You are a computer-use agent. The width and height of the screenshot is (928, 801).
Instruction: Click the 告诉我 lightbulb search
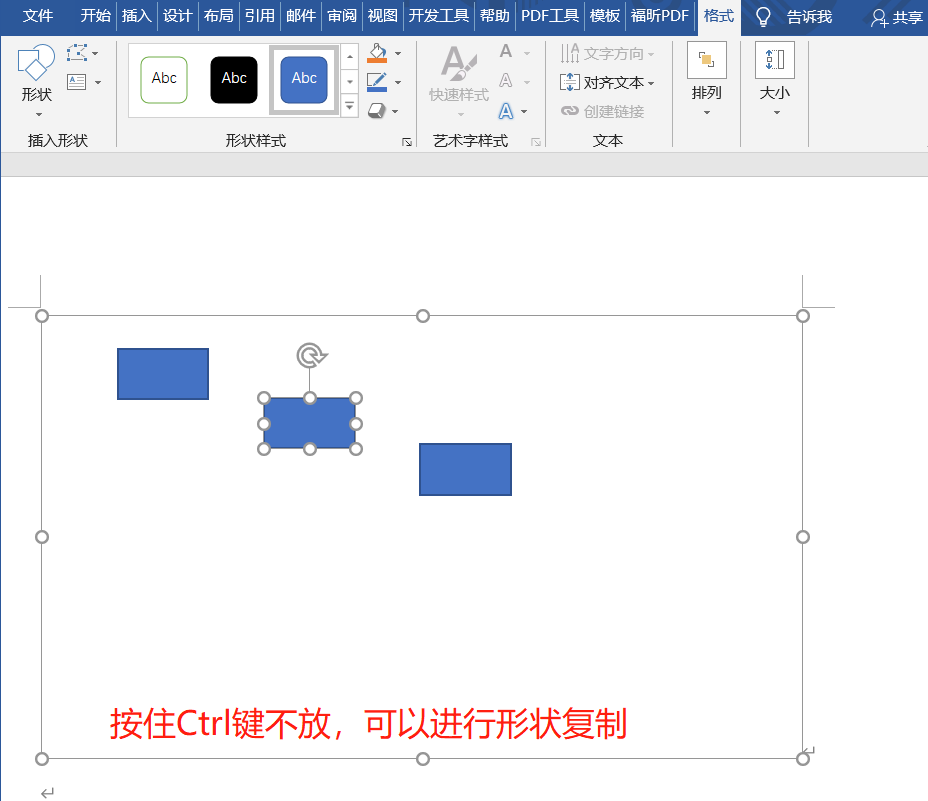(x=794, y=17)
